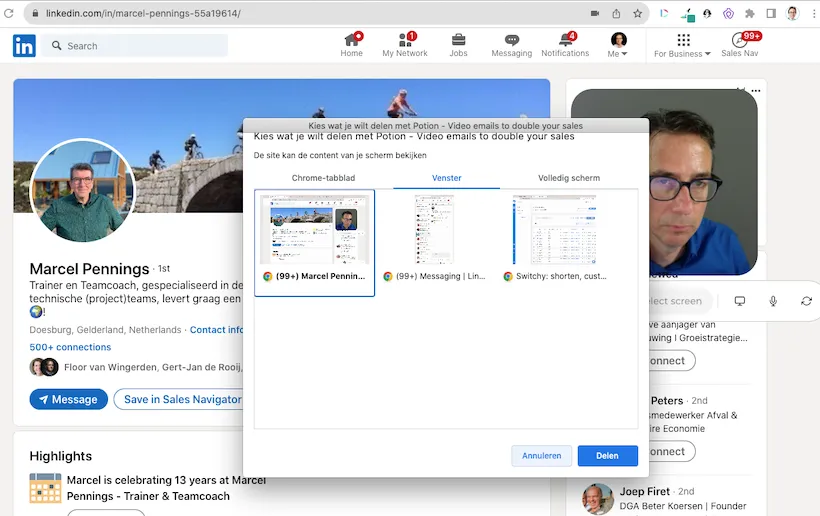Open the 500+ connections link
This screenshot has height=516, width=820.
click(70, 347)
